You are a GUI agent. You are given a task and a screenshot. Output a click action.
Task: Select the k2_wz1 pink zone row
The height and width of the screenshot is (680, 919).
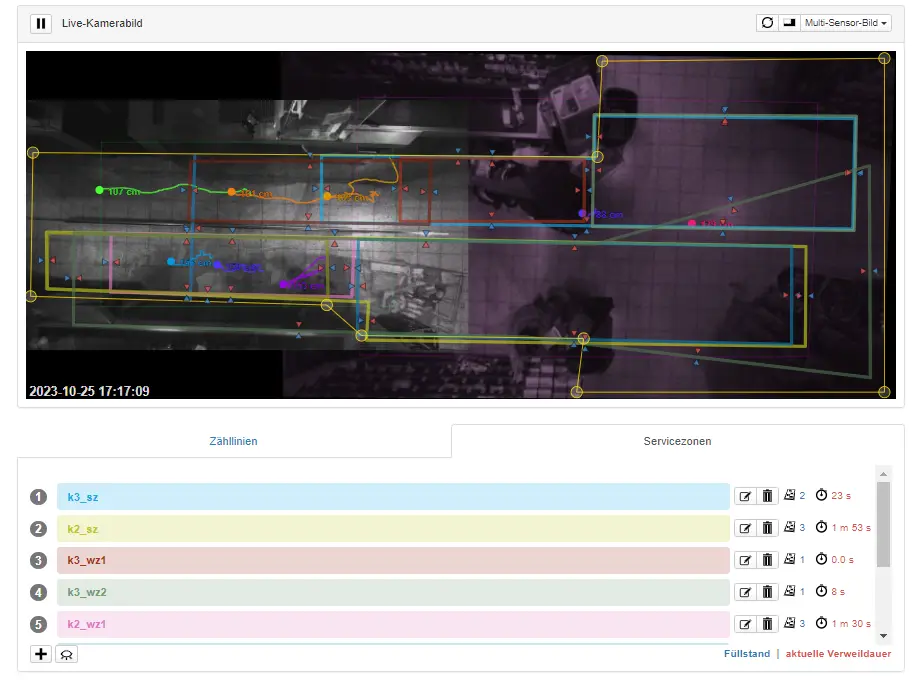pyautogui.click(x=392, y=624)
